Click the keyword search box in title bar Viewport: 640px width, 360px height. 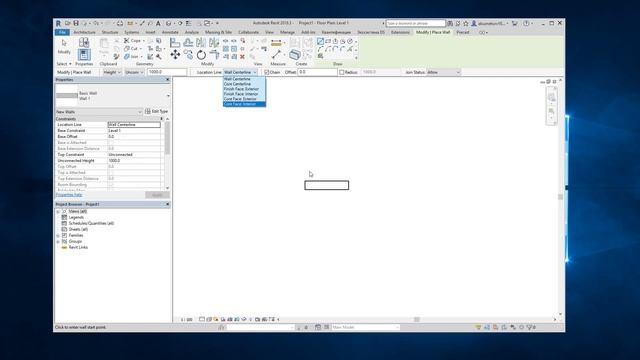pos(416,23)
